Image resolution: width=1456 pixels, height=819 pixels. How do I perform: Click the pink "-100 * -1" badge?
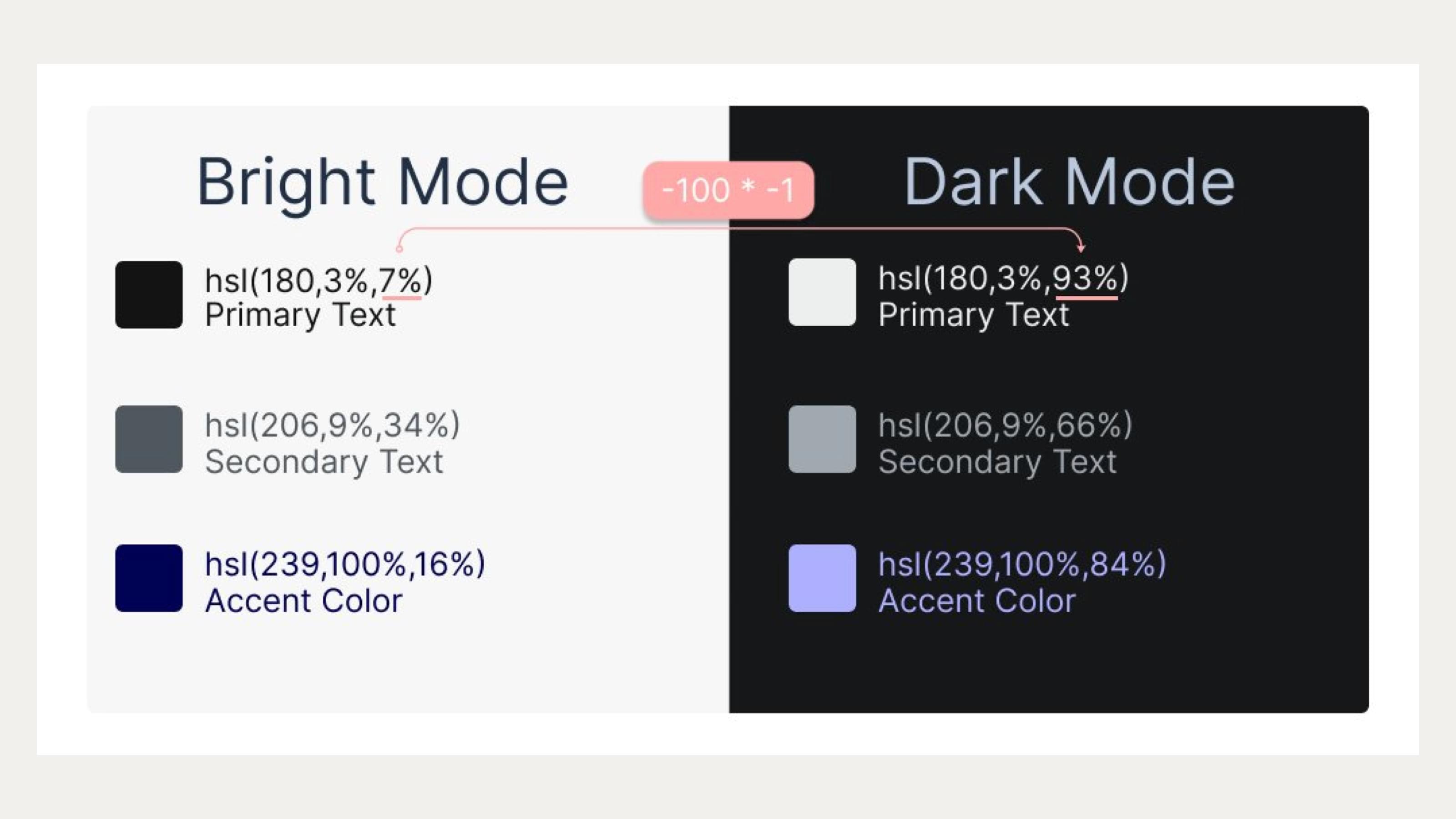click(728, 190)
